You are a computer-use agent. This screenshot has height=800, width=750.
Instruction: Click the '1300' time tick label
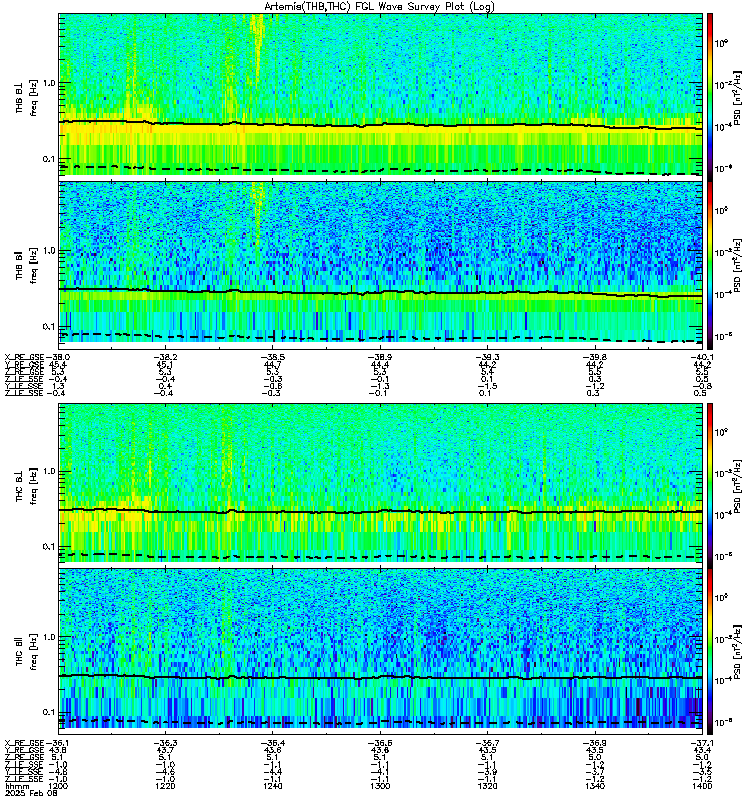click(x=380, y=786)
